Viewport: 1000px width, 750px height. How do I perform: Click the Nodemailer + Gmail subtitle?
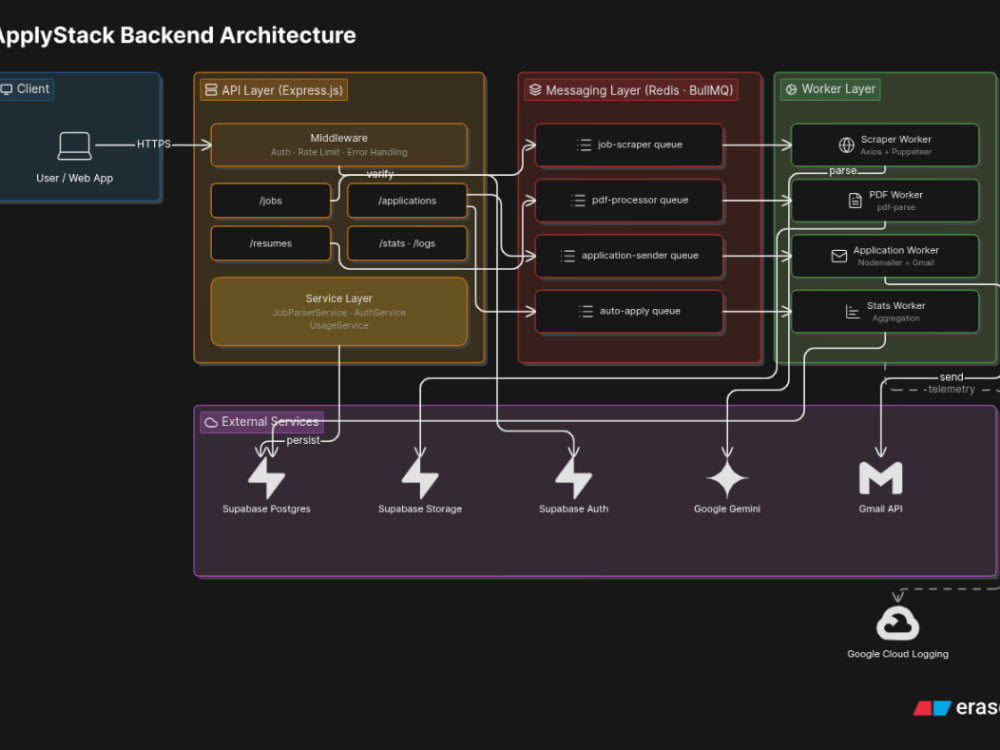point(896,263)
